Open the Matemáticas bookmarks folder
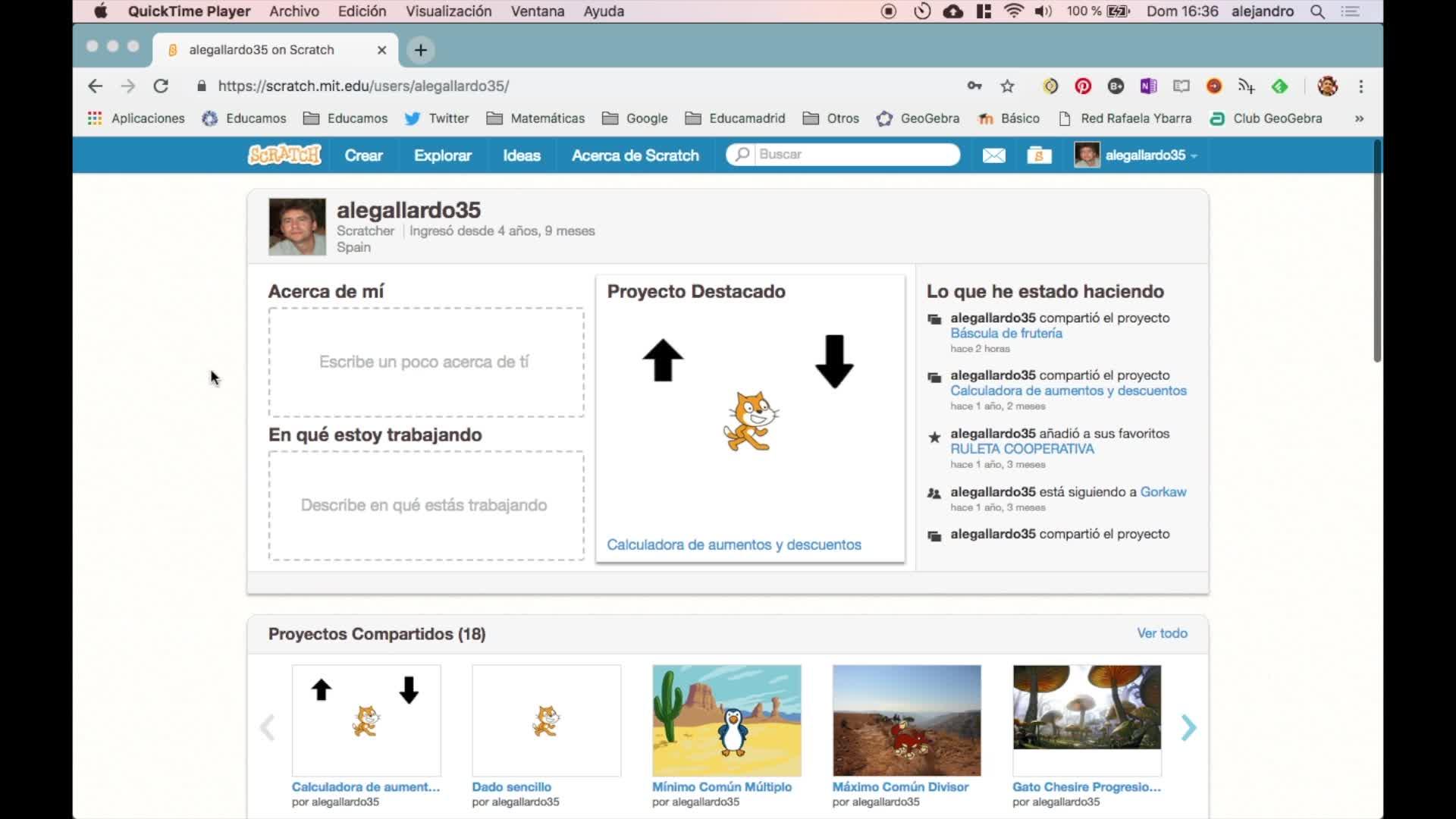 pos(535,118)
